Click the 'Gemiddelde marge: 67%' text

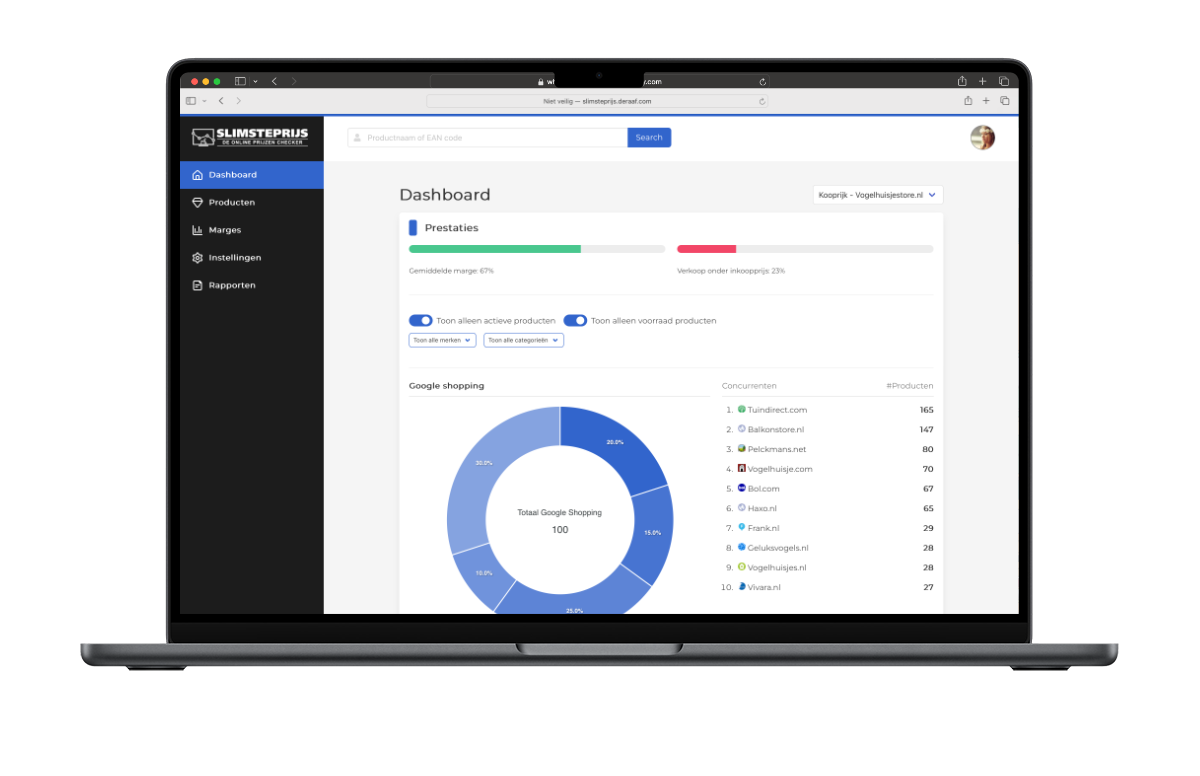[x=451, y=271]
